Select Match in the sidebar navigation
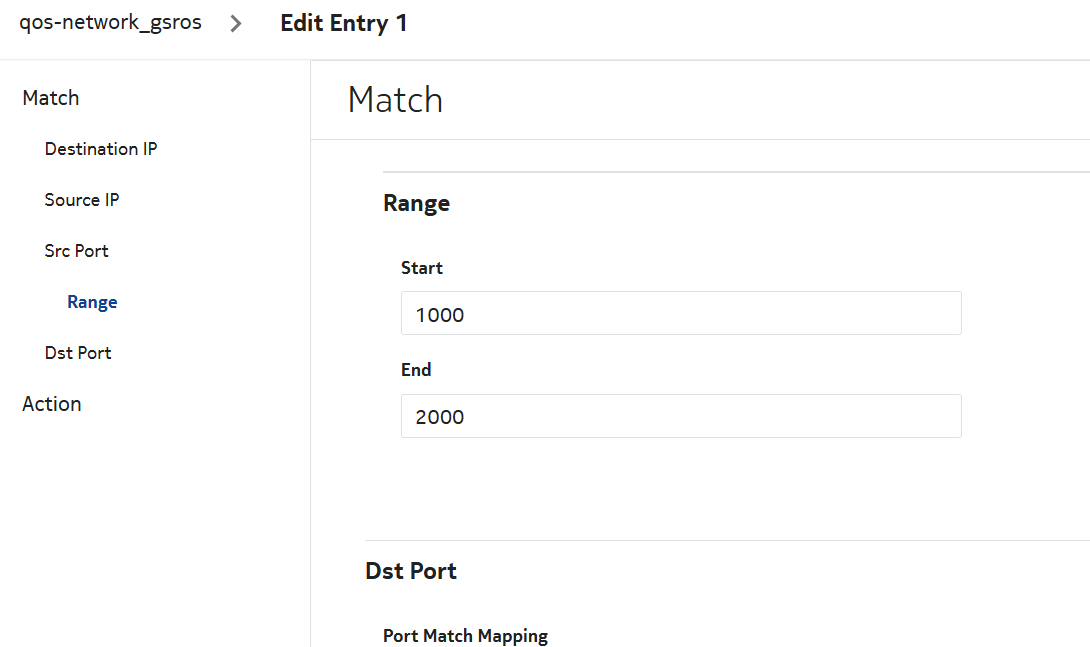 click(x=51, y=98)
